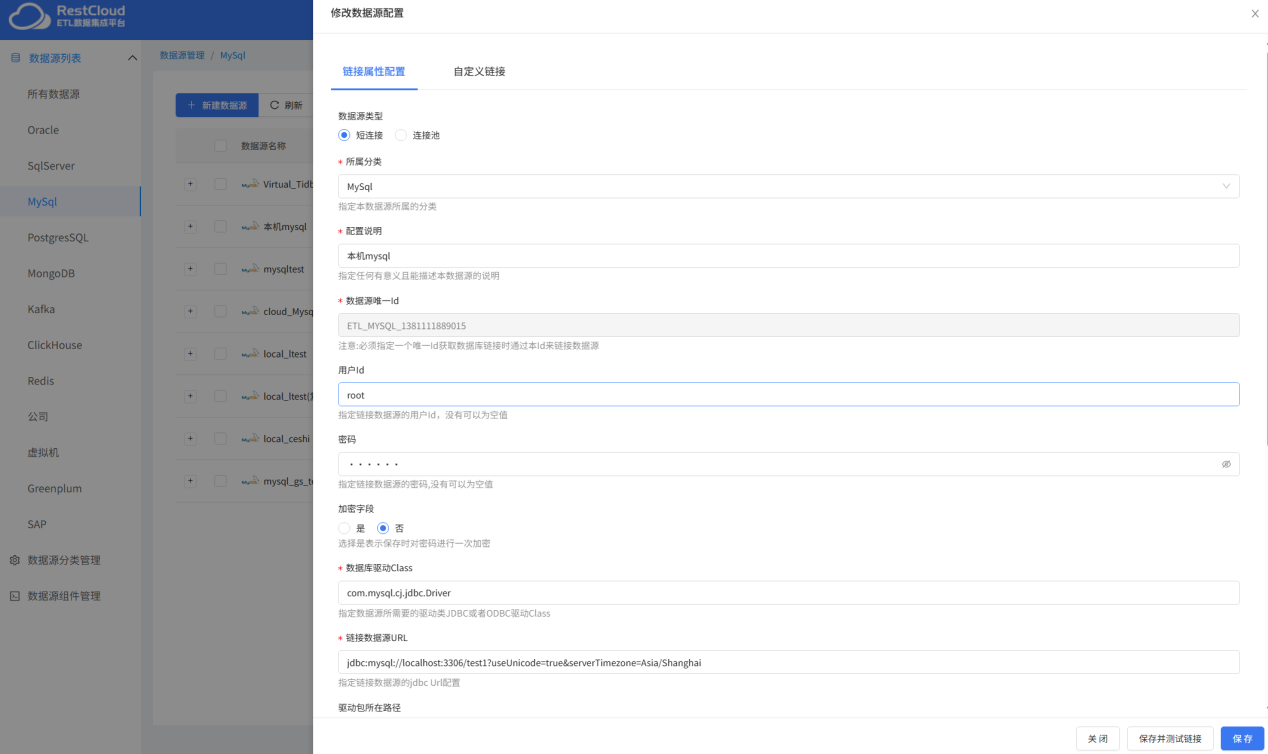
Task: Open ClickHouse category in sidebar
Action: click(55, 345)
